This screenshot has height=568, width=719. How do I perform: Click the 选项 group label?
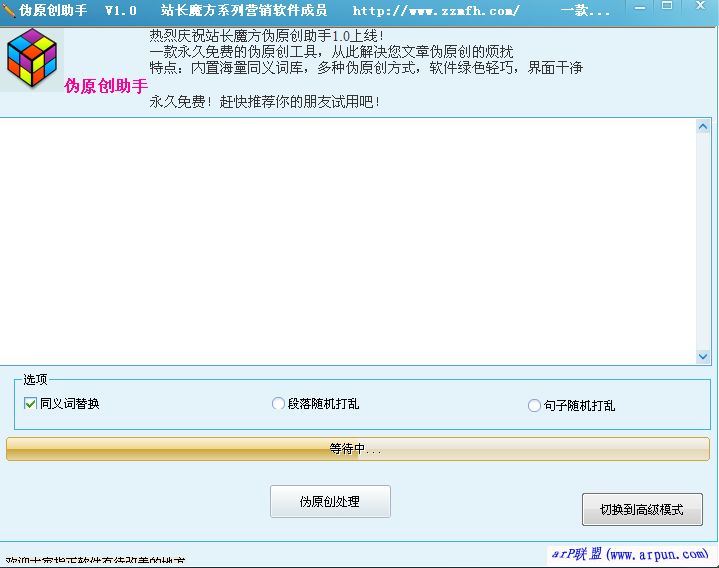35,380
